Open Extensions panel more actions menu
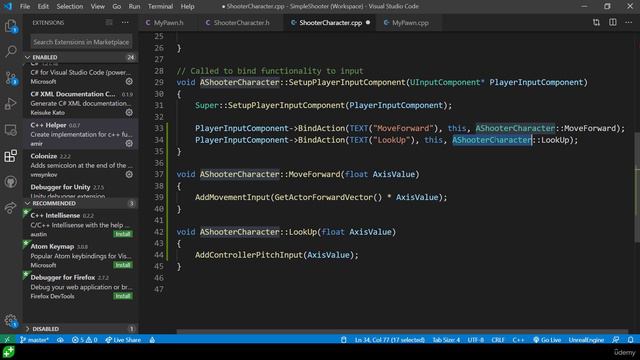 125,22
